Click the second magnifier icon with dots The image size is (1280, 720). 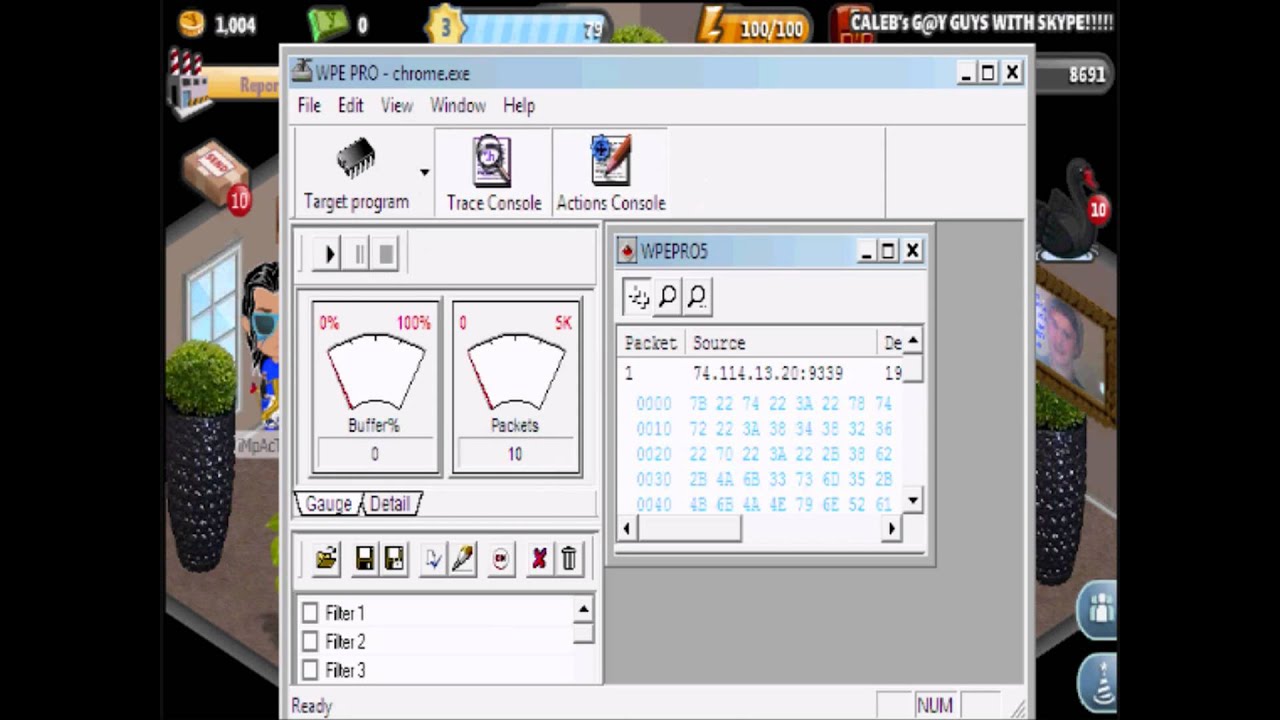[x=697, y=296]
